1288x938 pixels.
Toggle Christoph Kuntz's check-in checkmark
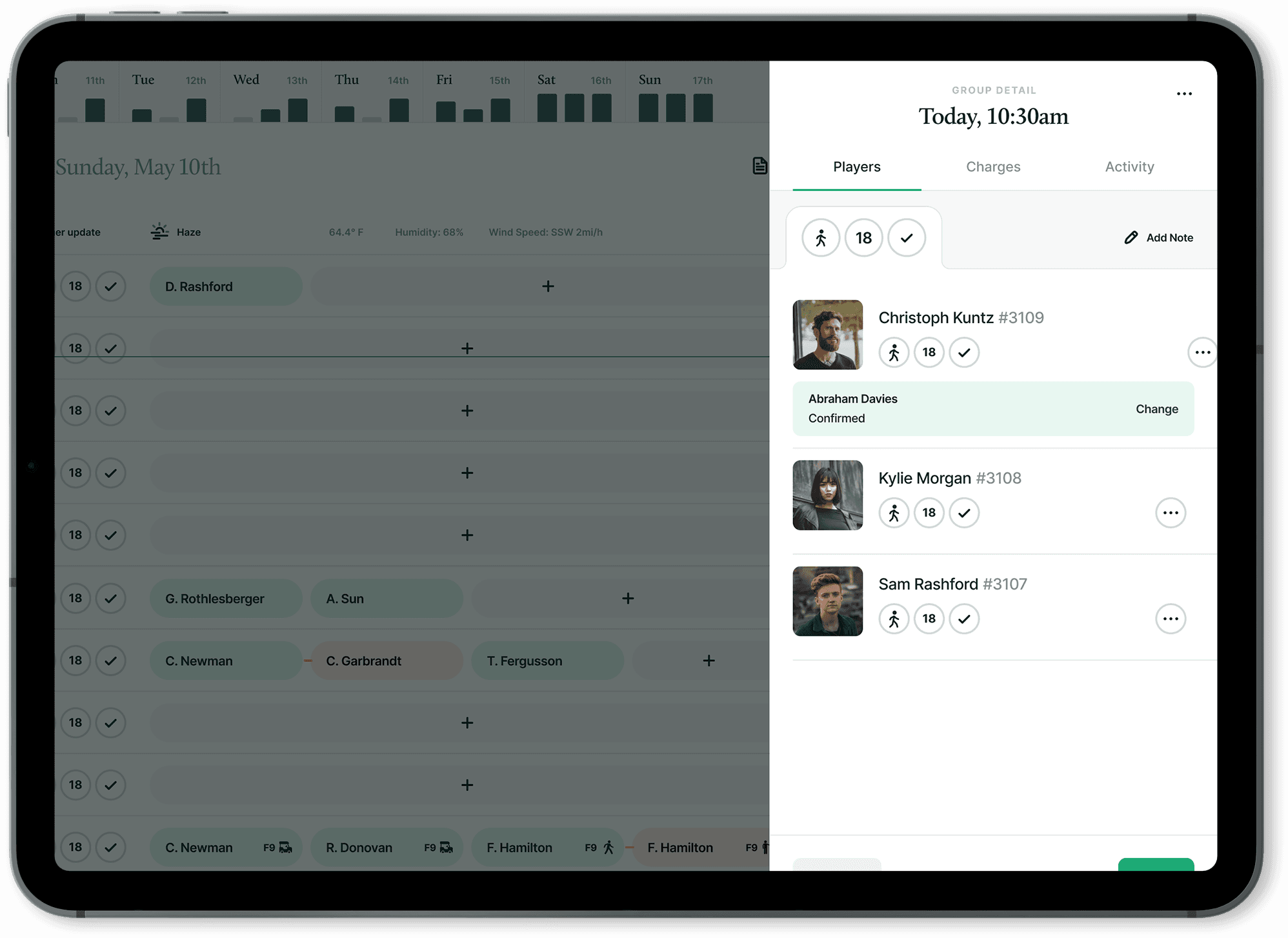(964, 352)
